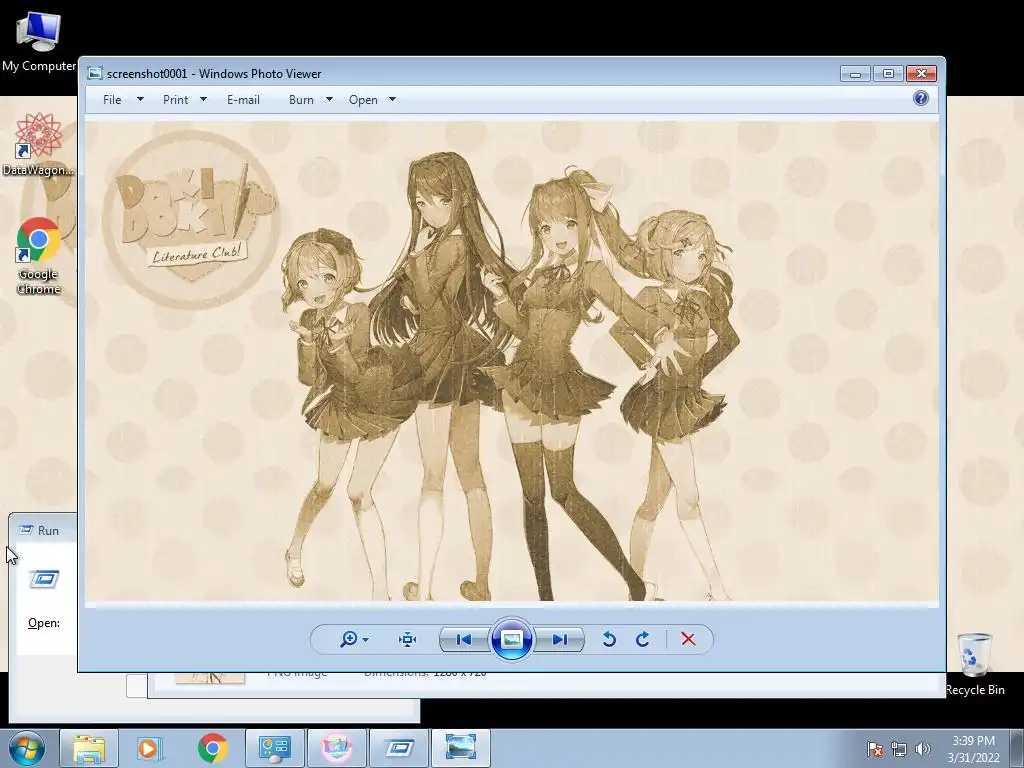Viewport: 1024px width, 768px height.
Task: Expand the Print dropdown arrow
Action: coord(203,99)
